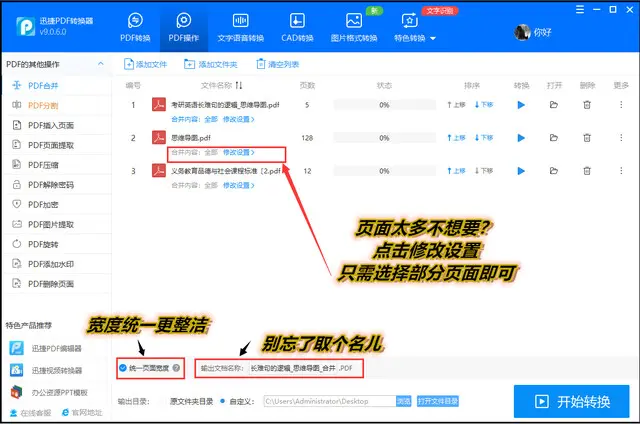Viewport: 640px width, 424px height.
Task: Click 添加文件 button
Action: 145,64
